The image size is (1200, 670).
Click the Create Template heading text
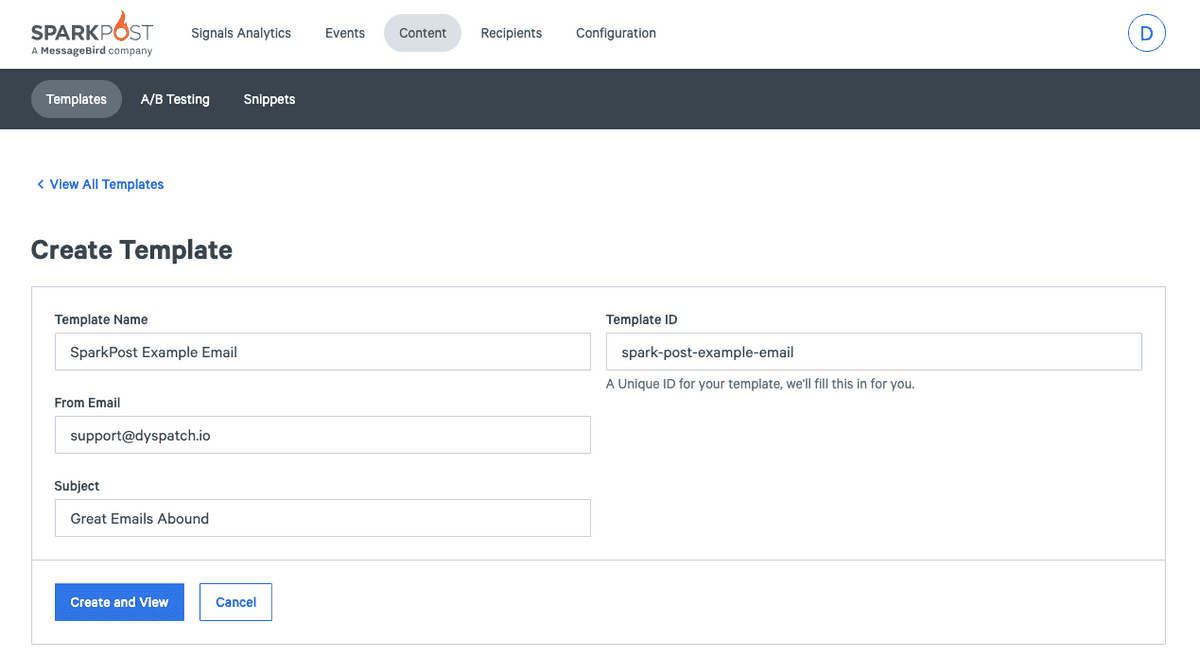click(132, 250)
